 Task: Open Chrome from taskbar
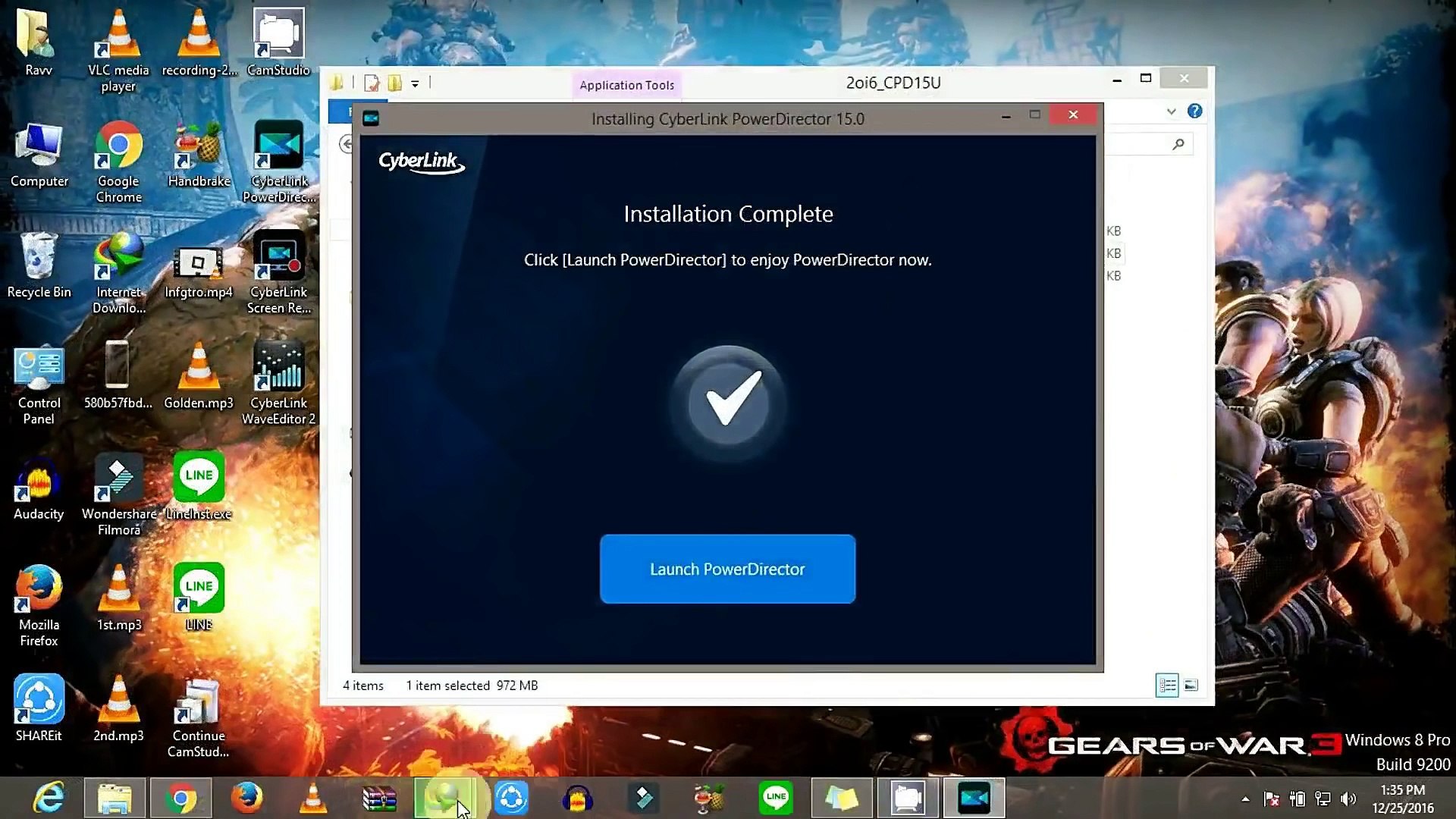pos(180,798)
